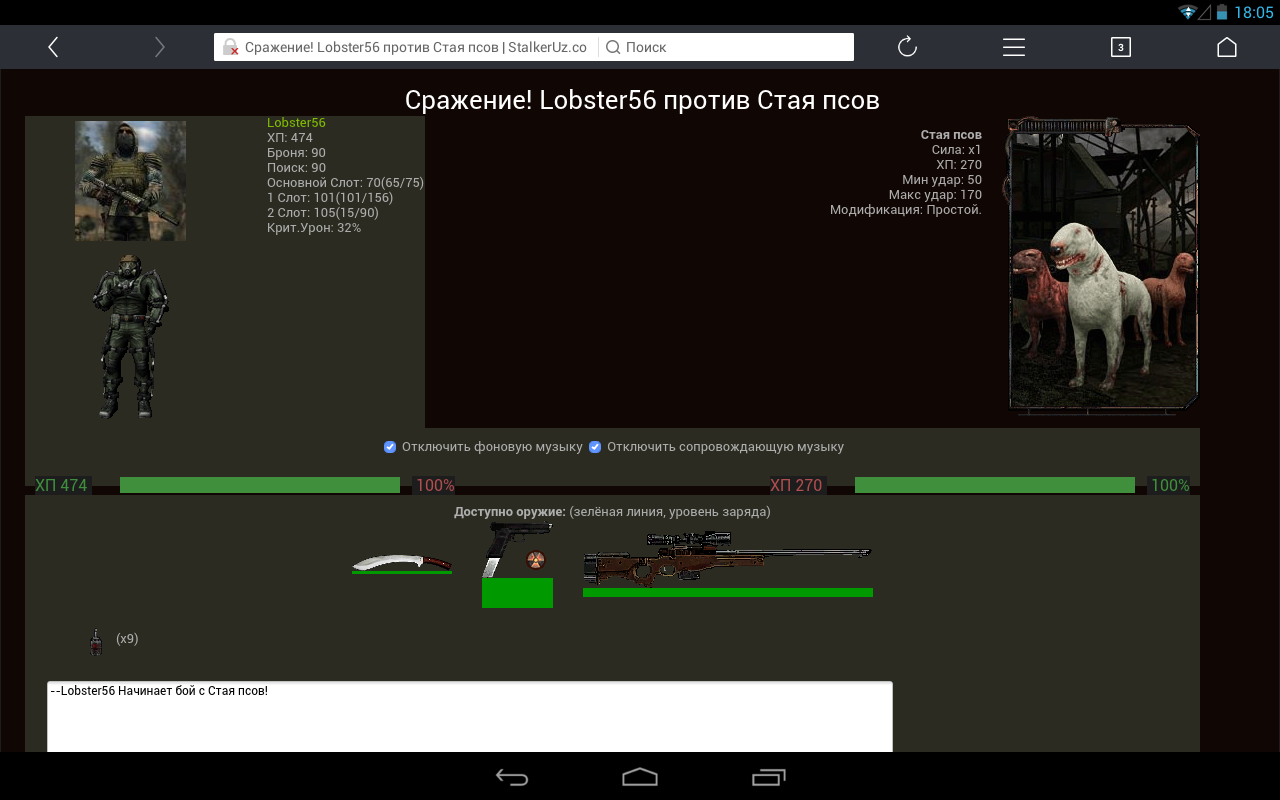Toggle 'Отключить сопровождающую музыку' checkbox
1280x800 pixels.
click(x=595, y=447)
